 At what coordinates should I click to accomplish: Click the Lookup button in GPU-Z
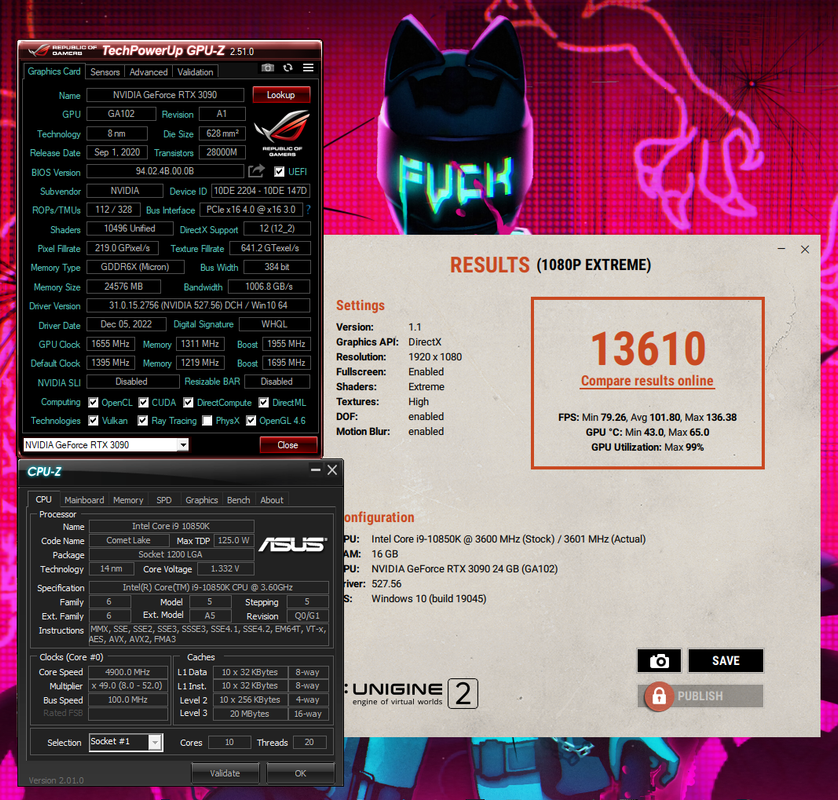pyautogui.click(x=281, y=95)
